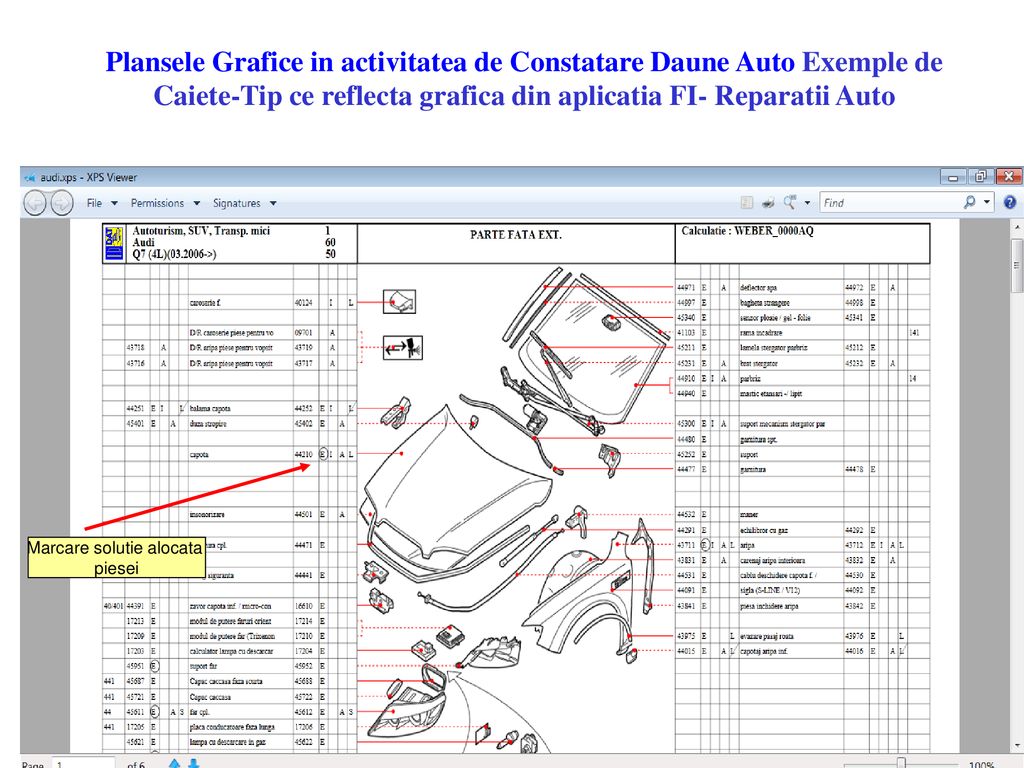Close the XPS Viewer window
The width and height of the screenshot is (1024, 768).
[x=1008, y=177]
